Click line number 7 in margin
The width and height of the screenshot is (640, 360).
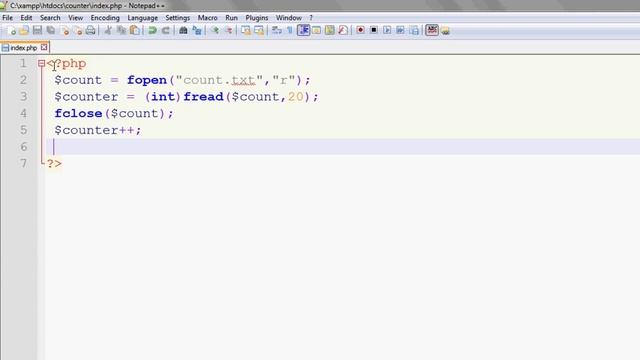pyautogui.click(x=23, y=164)
